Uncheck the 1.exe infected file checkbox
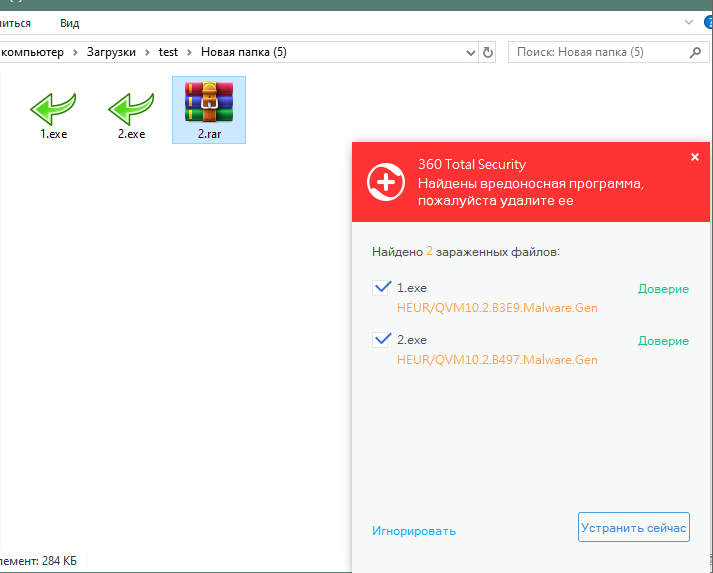713x573 pixels. click(381, 288)
